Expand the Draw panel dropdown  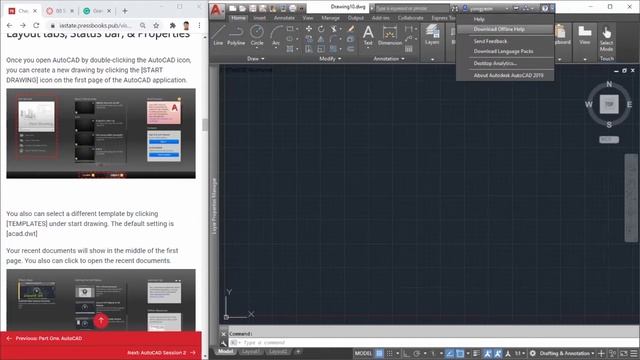tap(256, 59)
